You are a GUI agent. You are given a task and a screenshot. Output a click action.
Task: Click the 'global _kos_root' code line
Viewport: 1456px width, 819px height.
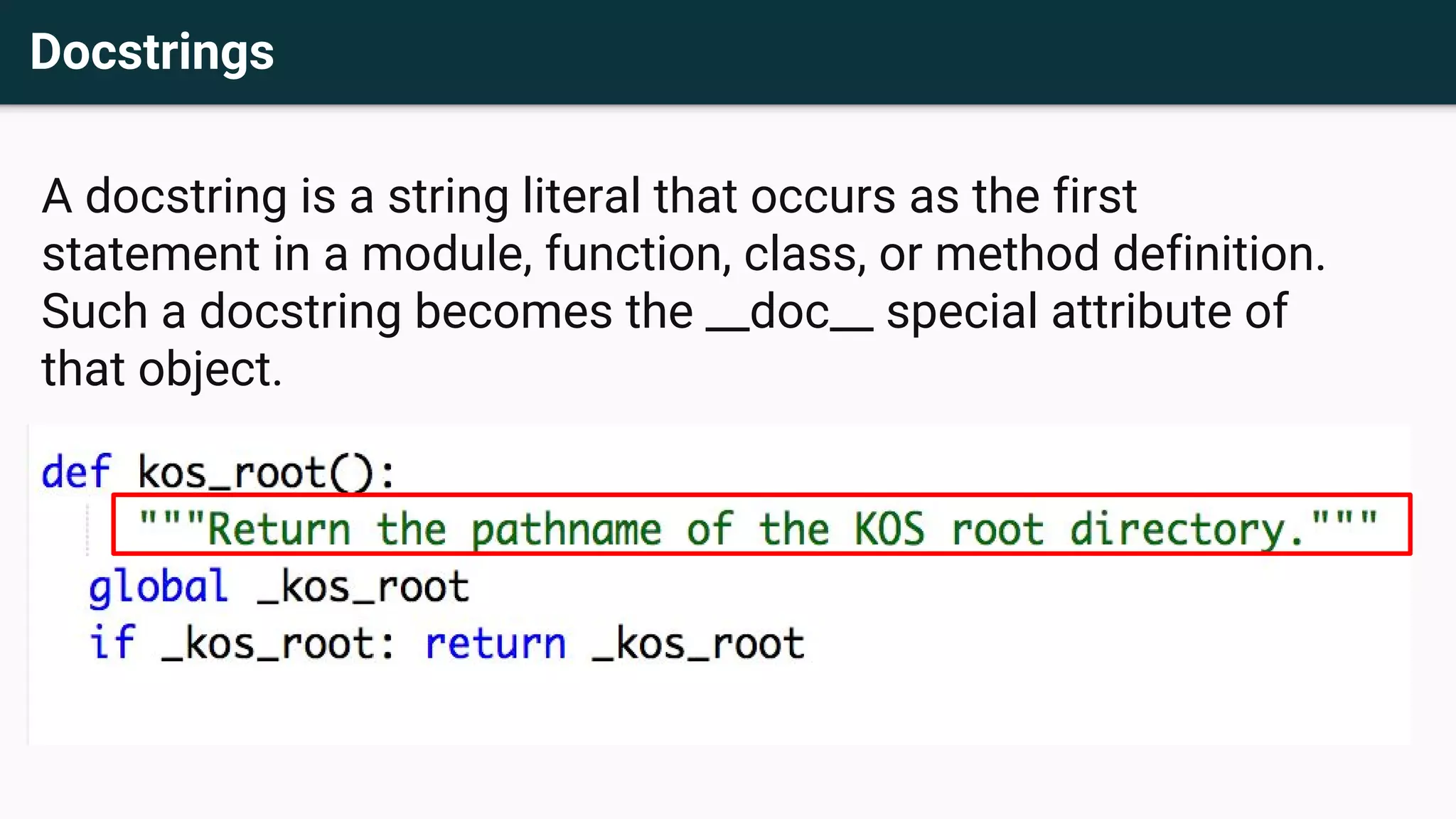(x=279, y=587)
